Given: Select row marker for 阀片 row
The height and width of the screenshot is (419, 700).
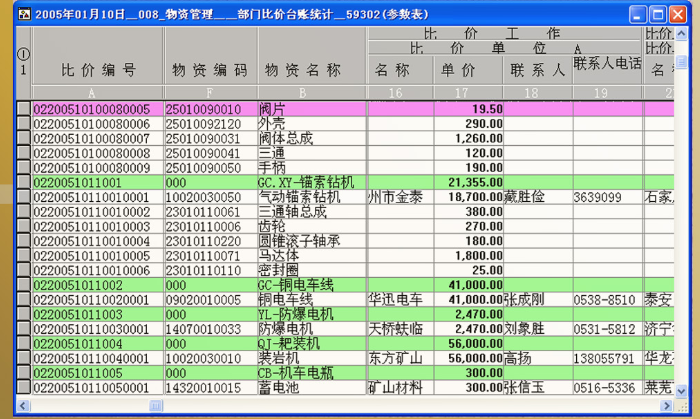Looking at the screenshot, I should click(x=24, y=109).
